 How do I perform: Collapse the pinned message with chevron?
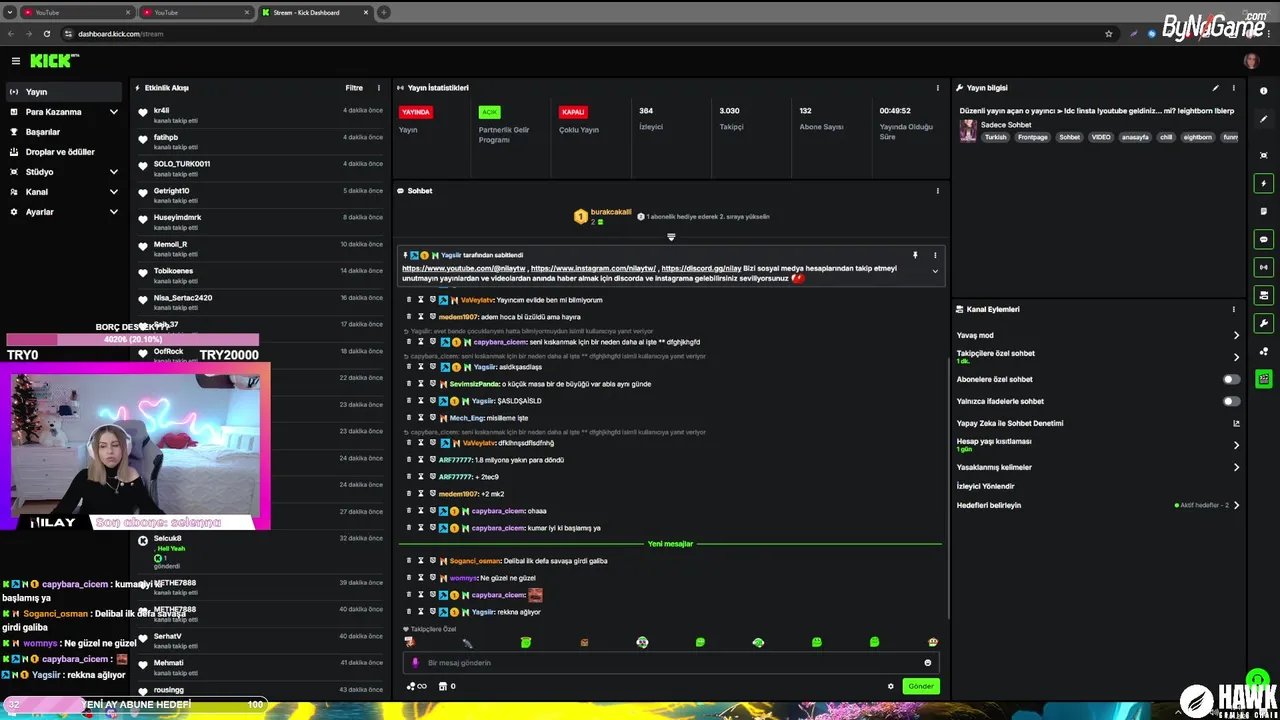tap(935, 271)
